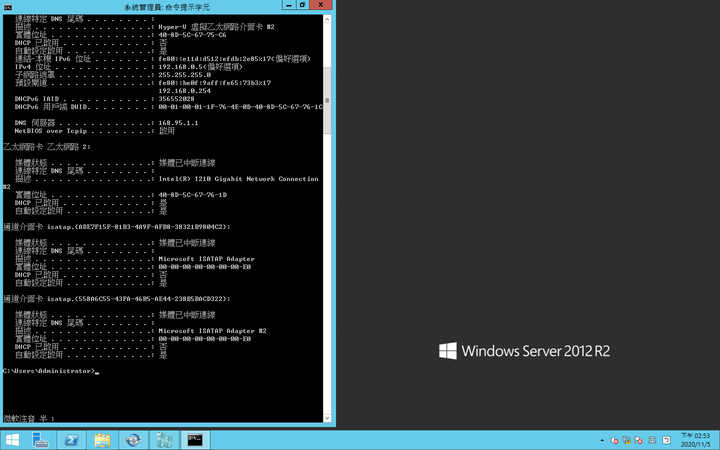Image resolution: width=720 pixels, height=450 pixels.
Task: Click the NetBIOS over Tcpip line
Action: pyautogui.click(x=94, y=131)
